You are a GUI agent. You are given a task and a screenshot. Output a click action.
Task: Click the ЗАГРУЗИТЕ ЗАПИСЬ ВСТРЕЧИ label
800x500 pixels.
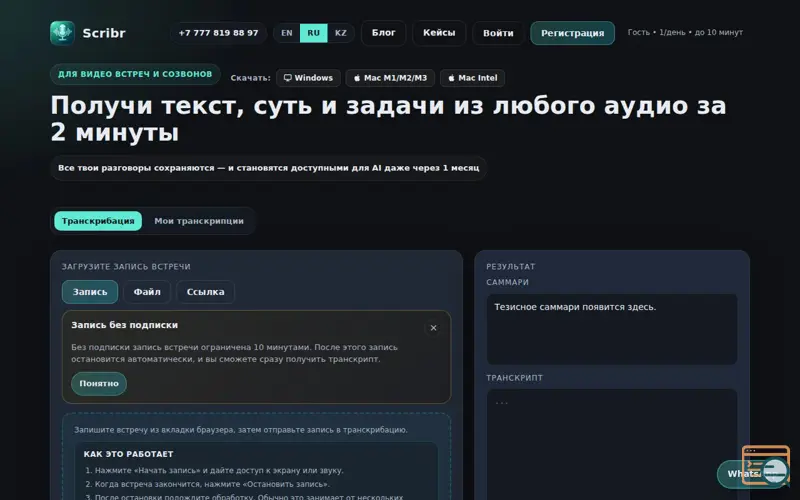[126, 267]
